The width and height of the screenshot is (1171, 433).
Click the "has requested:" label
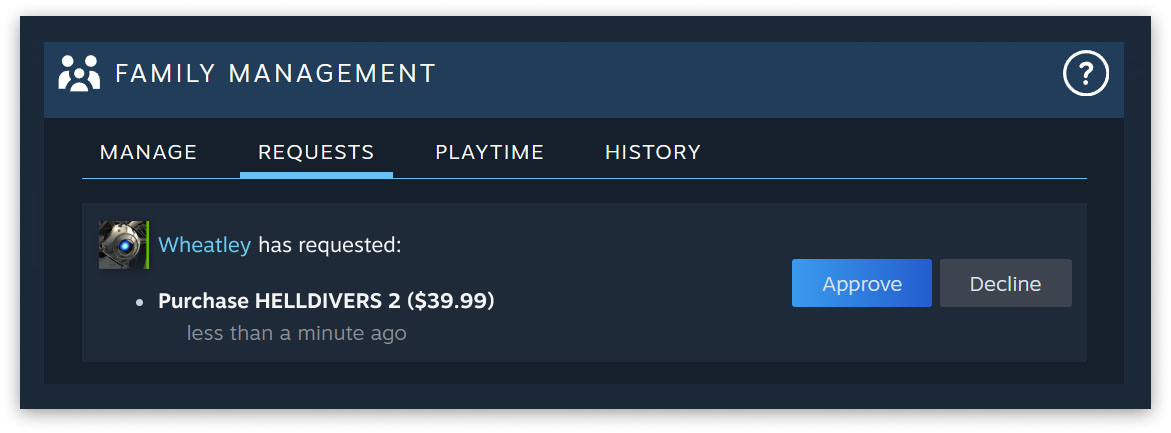329,245
